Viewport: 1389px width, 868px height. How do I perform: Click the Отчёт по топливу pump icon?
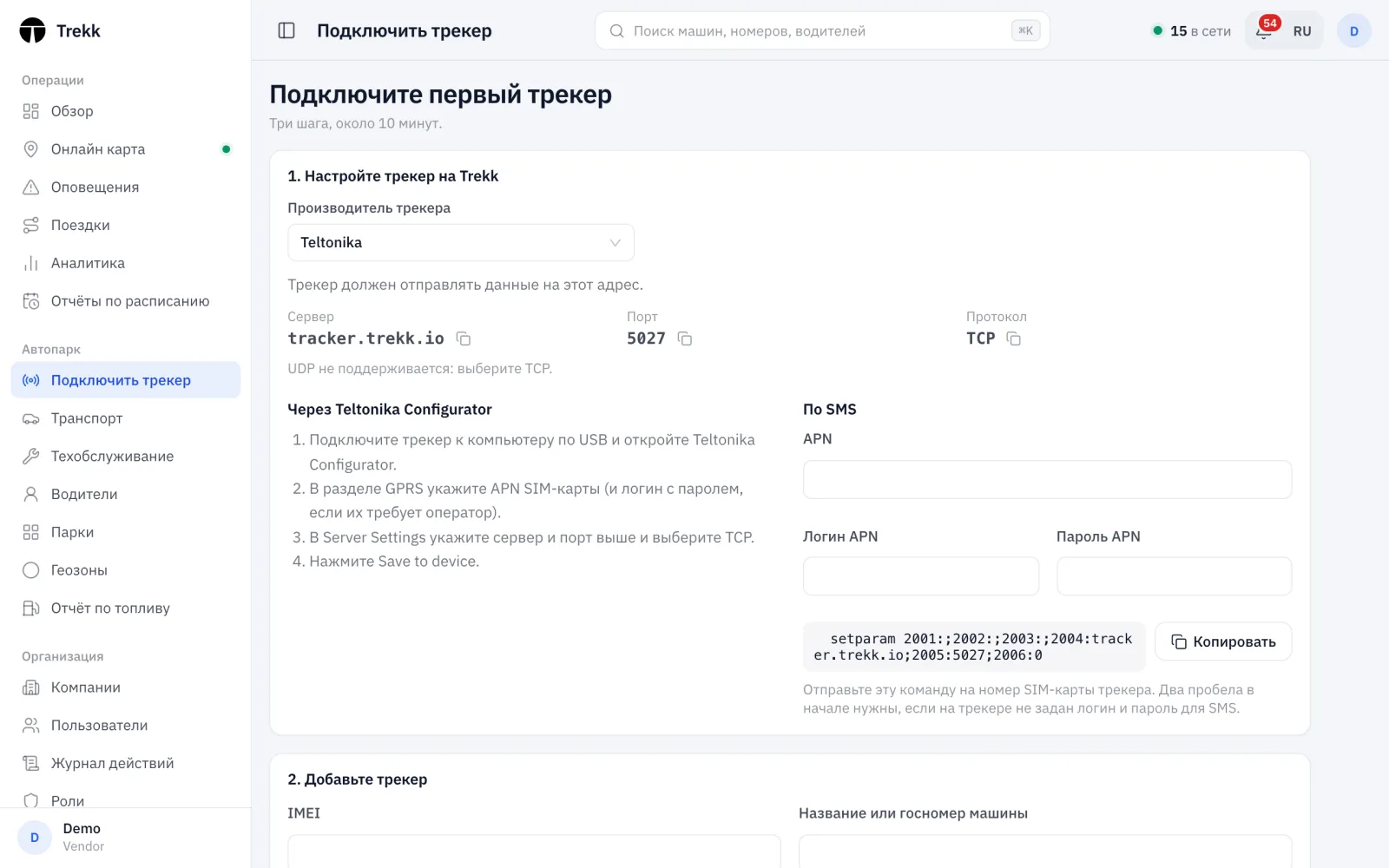point(31,608)
